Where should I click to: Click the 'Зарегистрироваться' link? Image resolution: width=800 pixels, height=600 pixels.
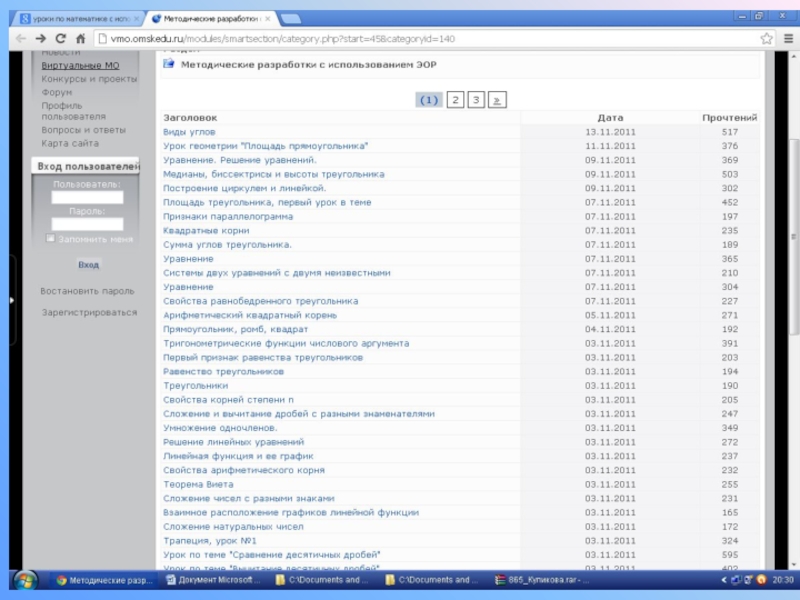coord(89,312)
